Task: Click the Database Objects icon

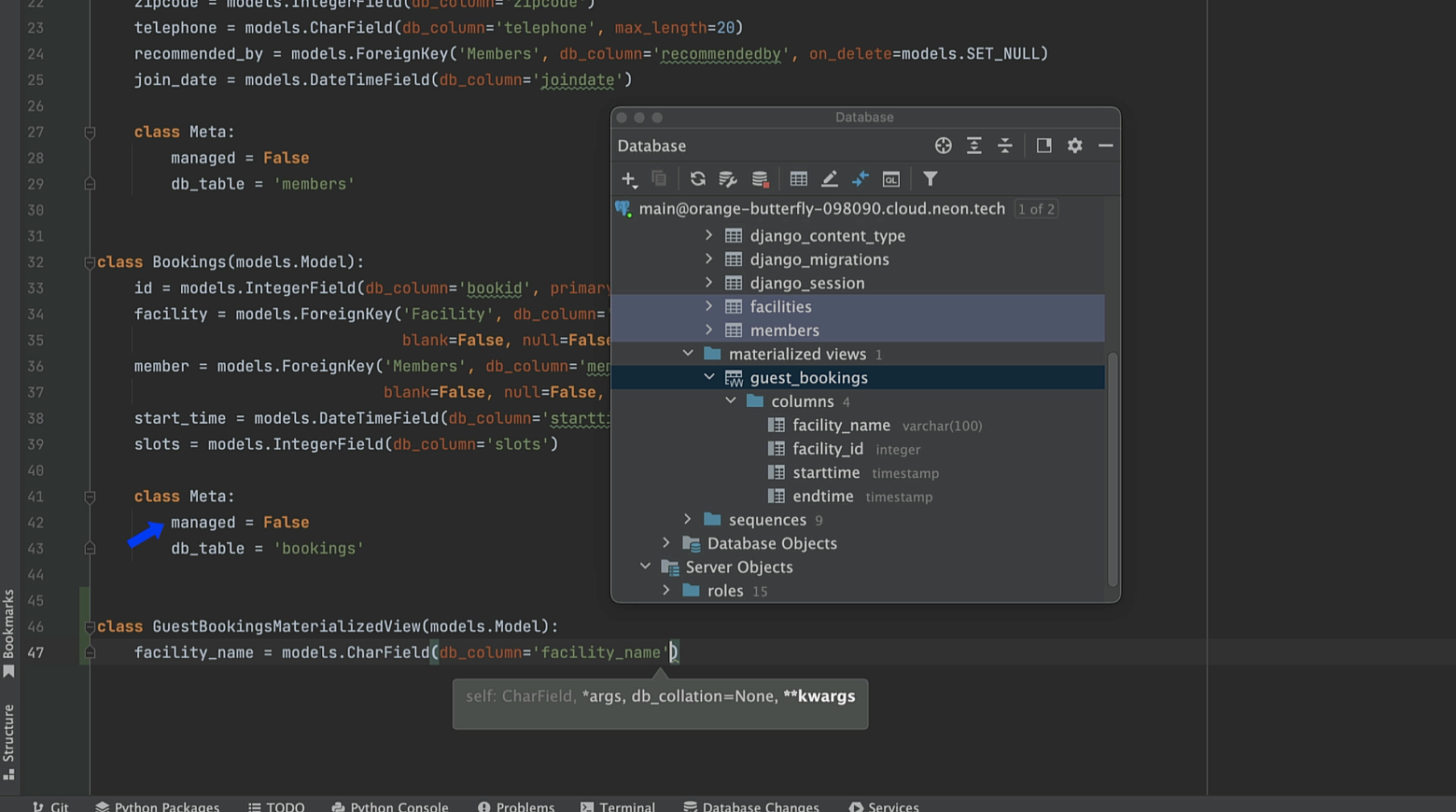Action: (692, 544)
